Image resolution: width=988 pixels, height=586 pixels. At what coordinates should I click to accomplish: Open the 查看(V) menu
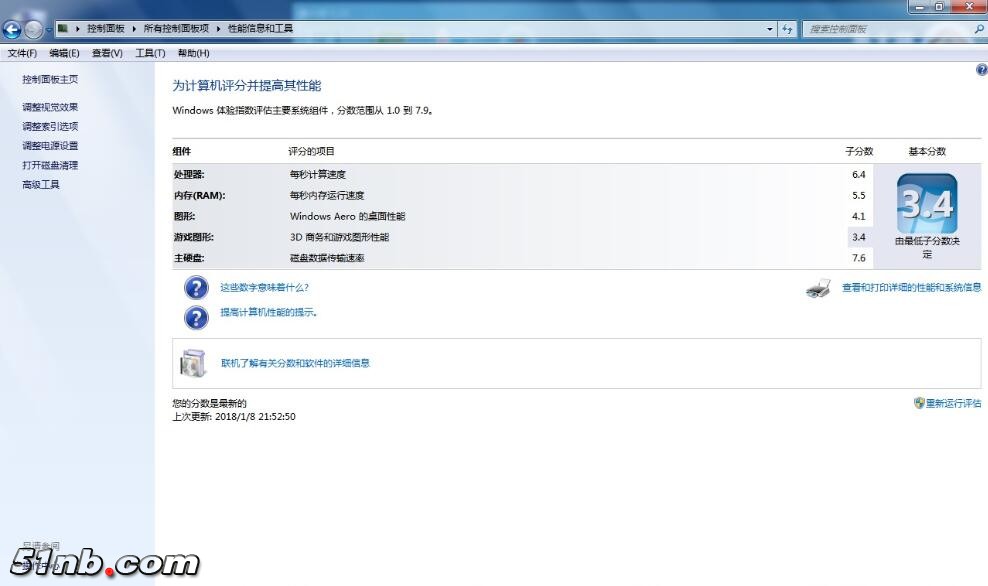tap(107, 53)
